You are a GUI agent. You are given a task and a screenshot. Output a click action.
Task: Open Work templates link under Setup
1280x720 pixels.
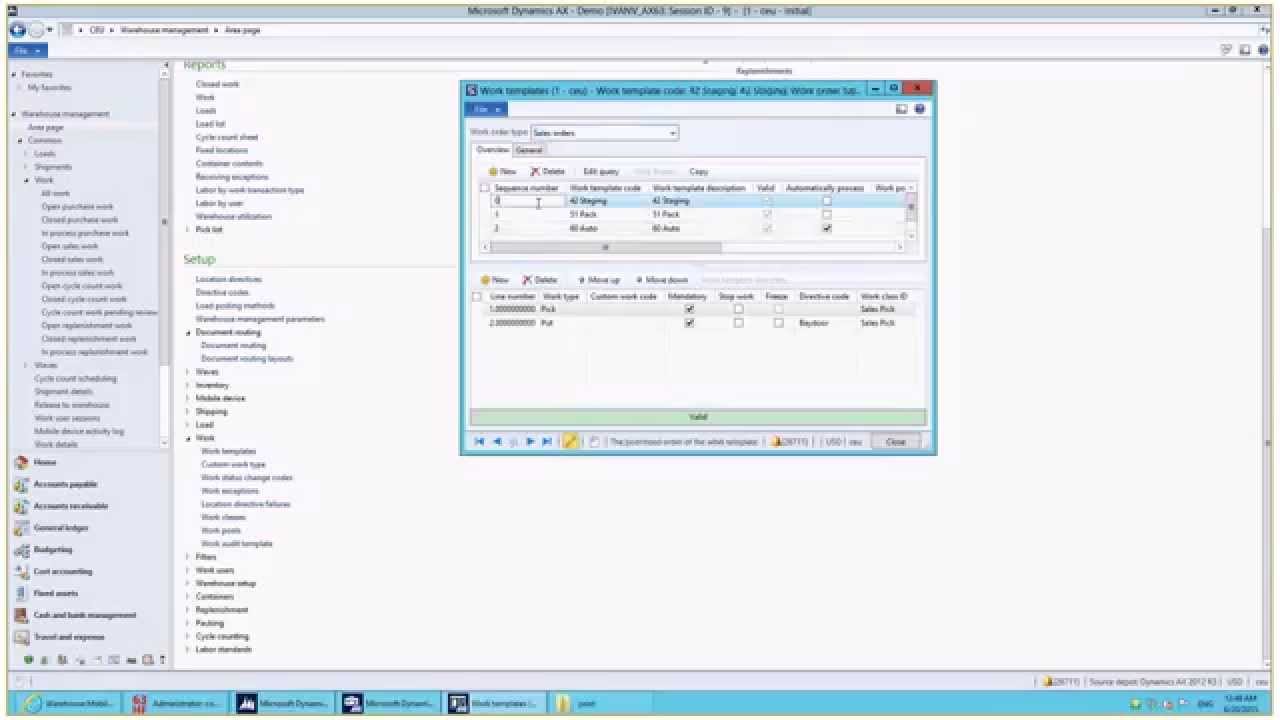click(228, 451)
